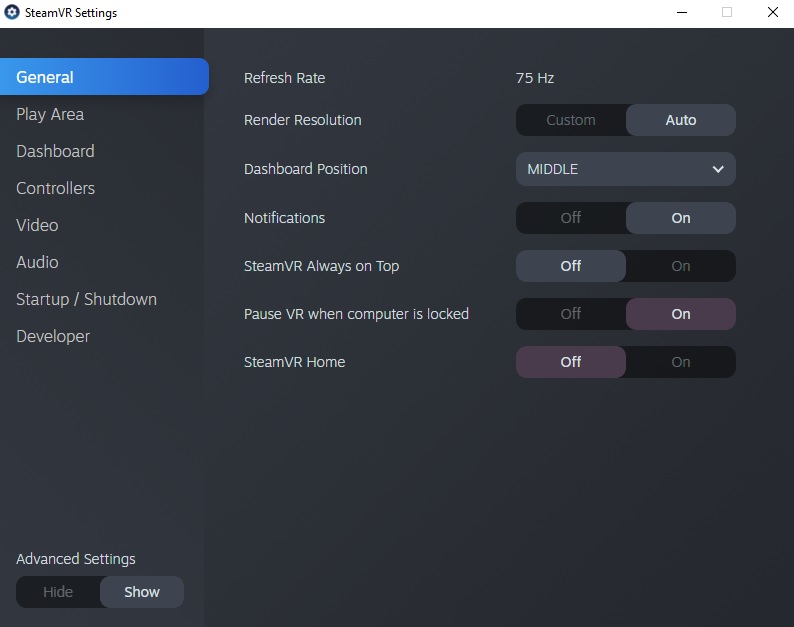Set Render Resolution to Auto

681,120
